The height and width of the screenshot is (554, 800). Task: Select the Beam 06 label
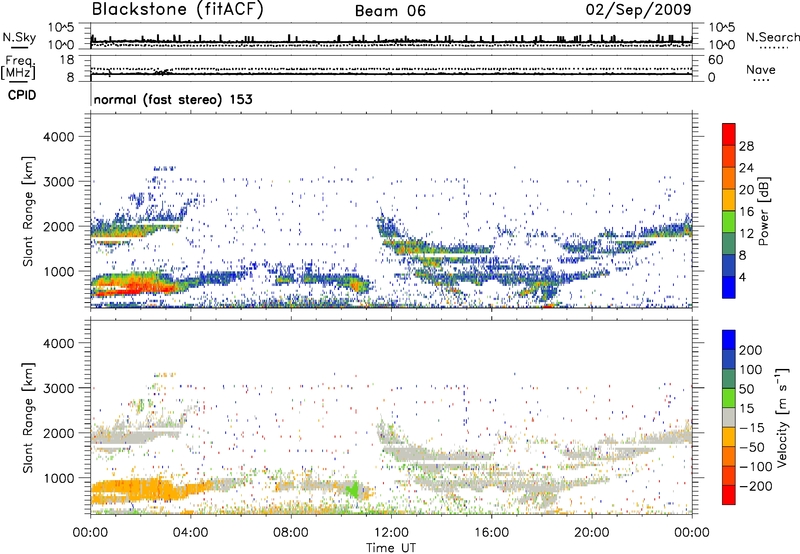[390, 11]
